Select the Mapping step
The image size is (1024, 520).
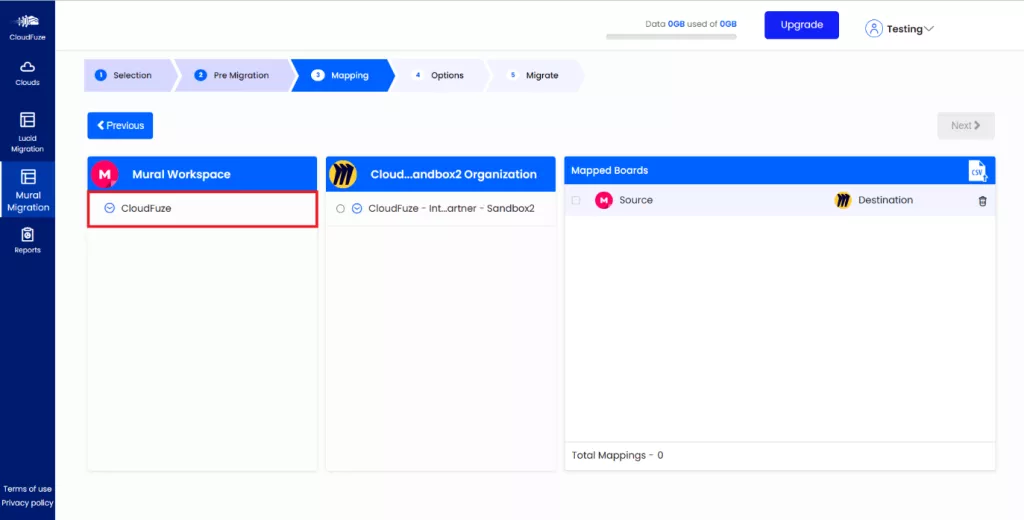click(x=342, y=75)
